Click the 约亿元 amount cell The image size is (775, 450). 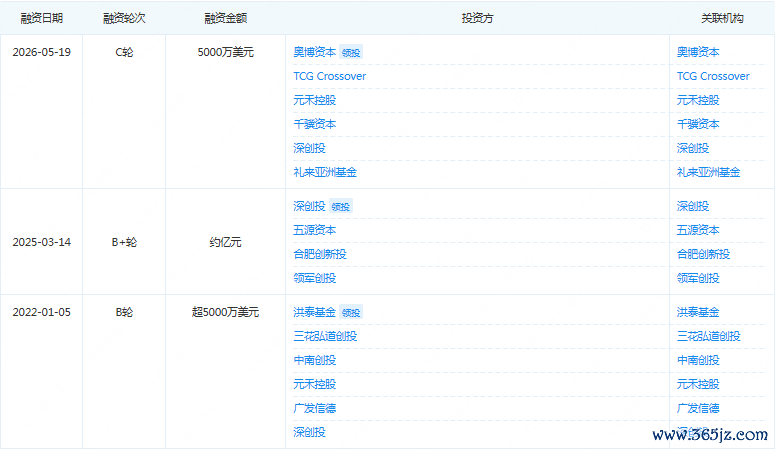(225, 242)
